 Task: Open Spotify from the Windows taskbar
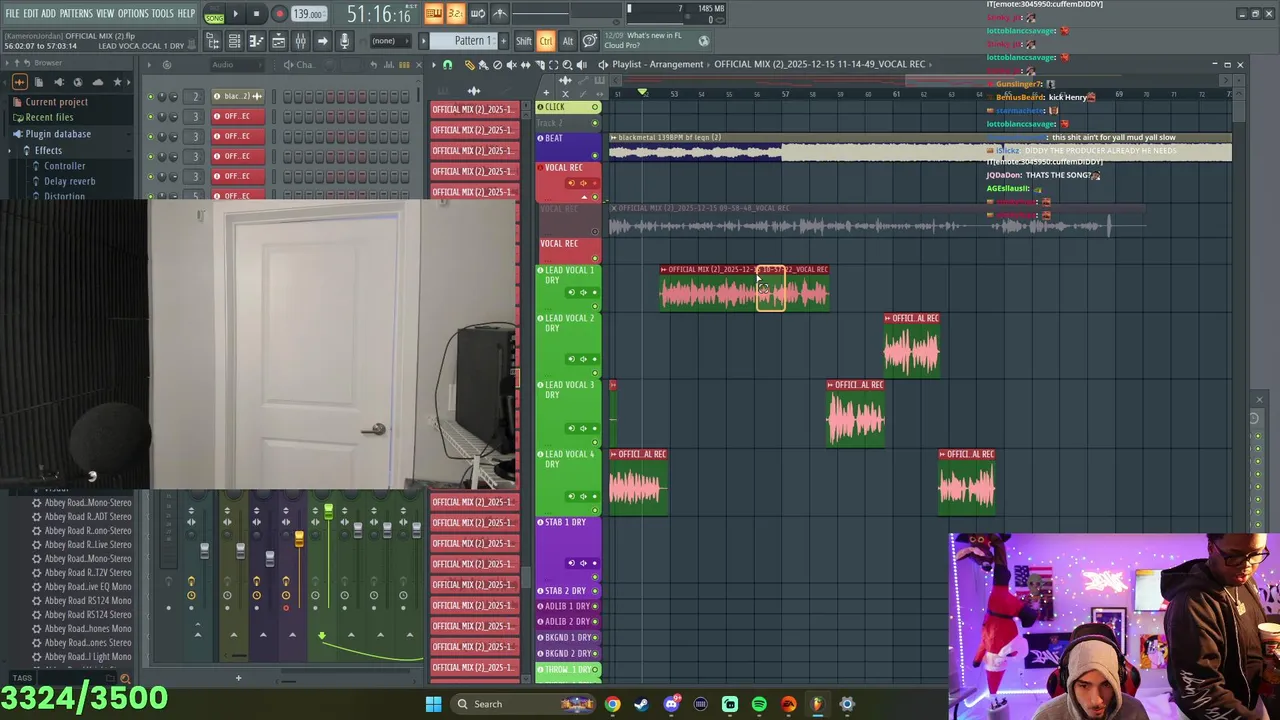(x=759, y=704)
